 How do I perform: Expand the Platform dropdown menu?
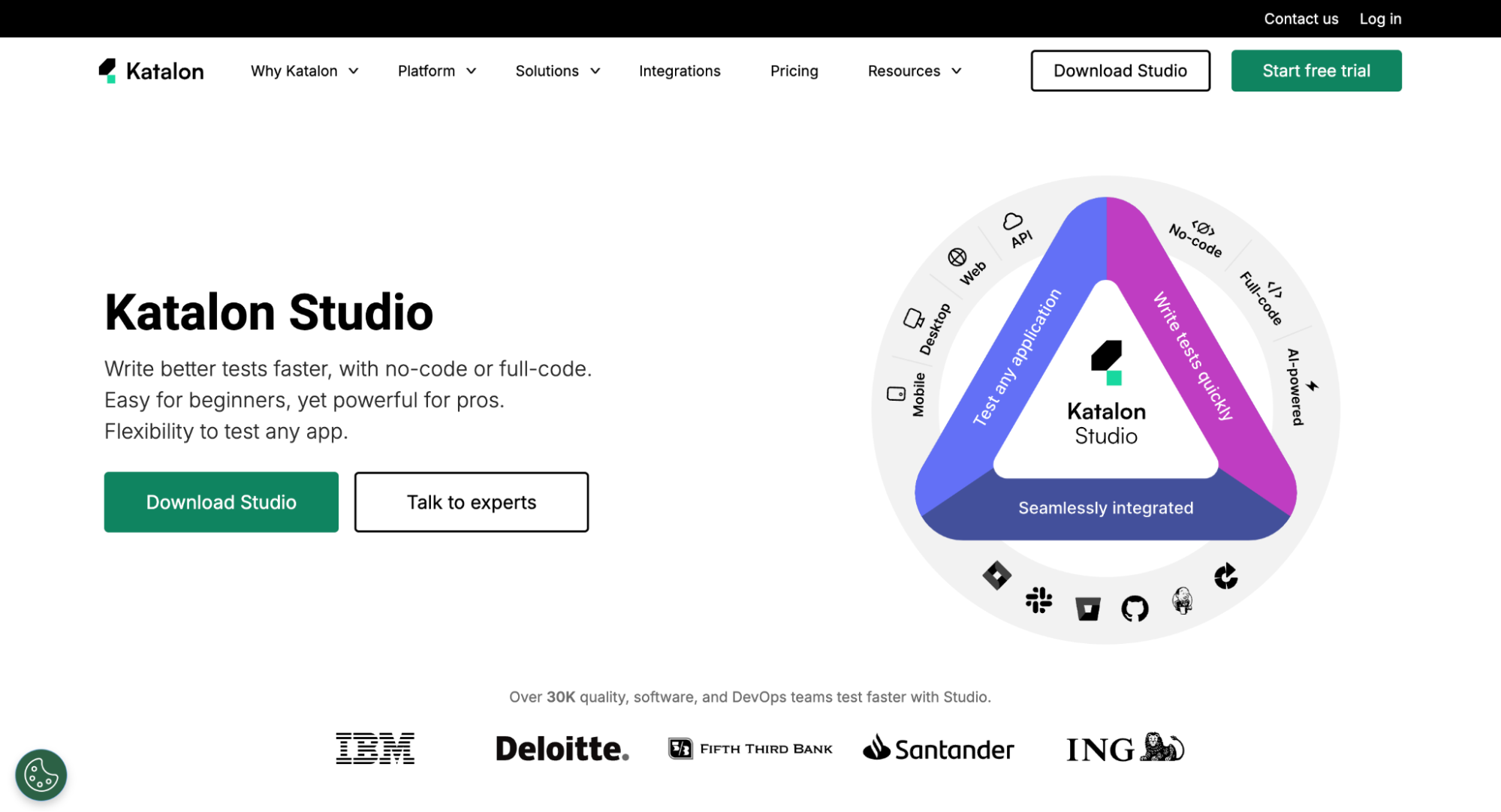point(436,71)
